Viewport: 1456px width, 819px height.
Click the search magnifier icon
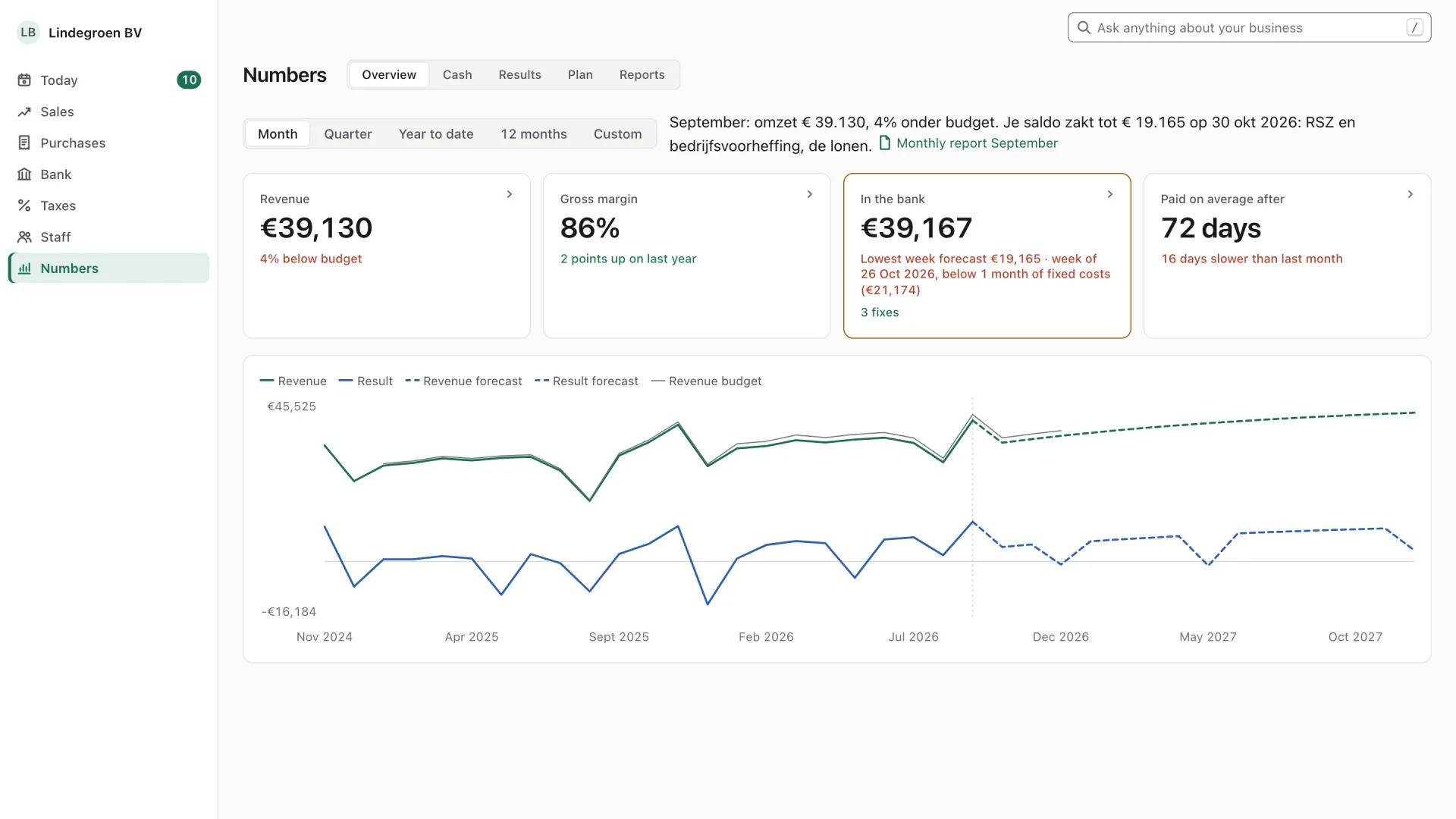click(1084, 28)
